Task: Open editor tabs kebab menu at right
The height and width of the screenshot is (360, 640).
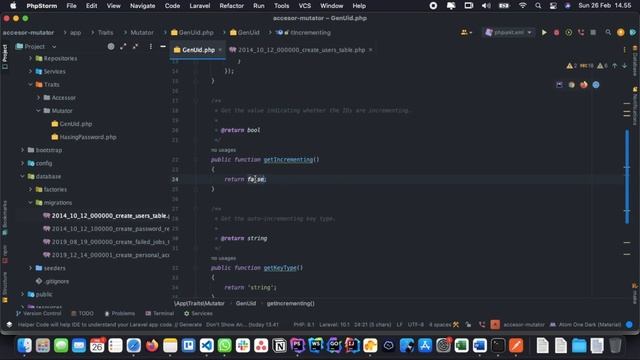Action: tap(624, 50)
